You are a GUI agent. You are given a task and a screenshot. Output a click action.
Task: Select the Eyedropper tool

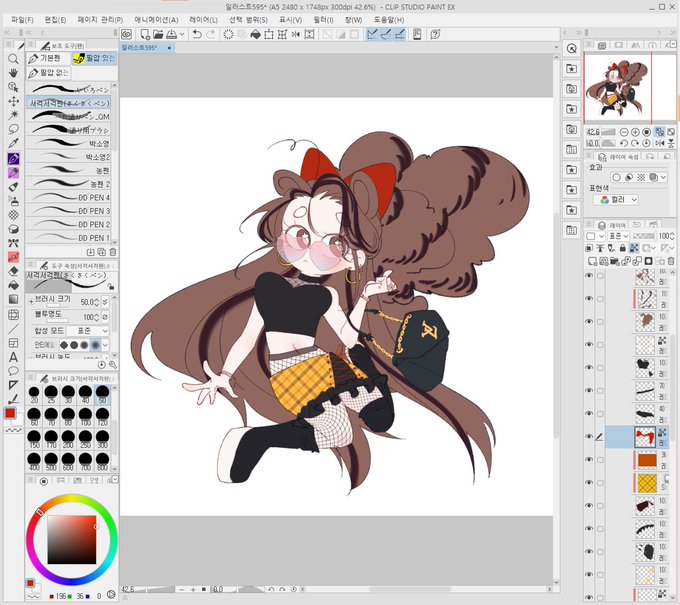pyautogui.click(x=13, y=143)
